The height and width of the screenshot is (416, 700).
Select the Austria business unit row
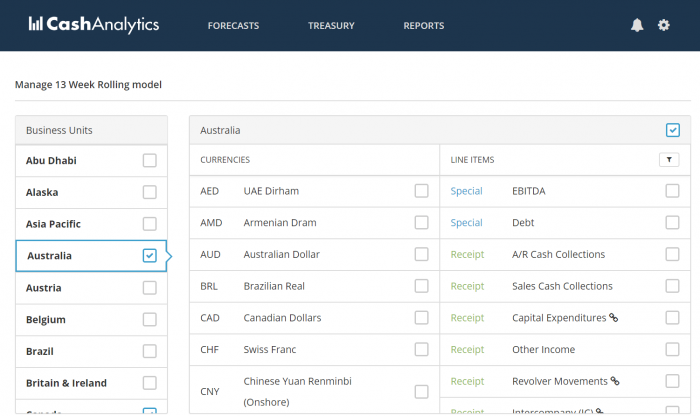[x=92, y=287]
